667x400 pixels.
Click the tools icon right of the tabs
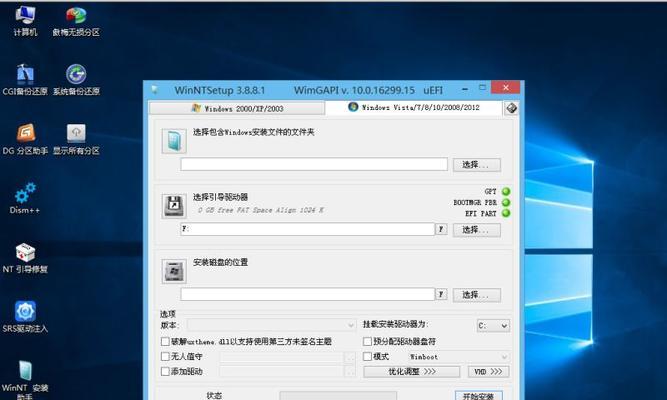coord(511,108)
